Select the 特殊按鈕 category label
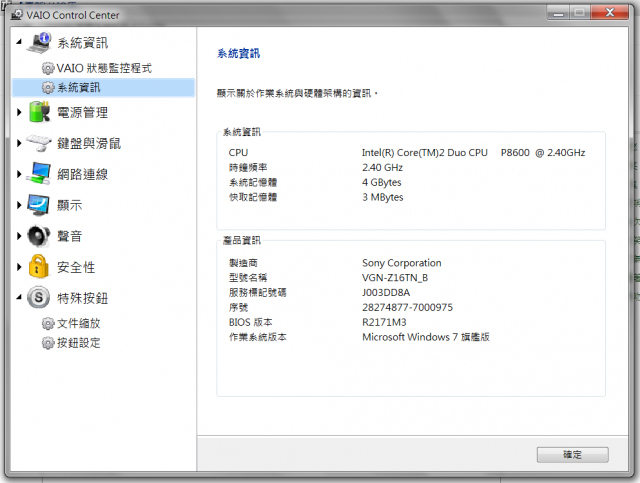 pyautogui.click(x=82, y=298)
